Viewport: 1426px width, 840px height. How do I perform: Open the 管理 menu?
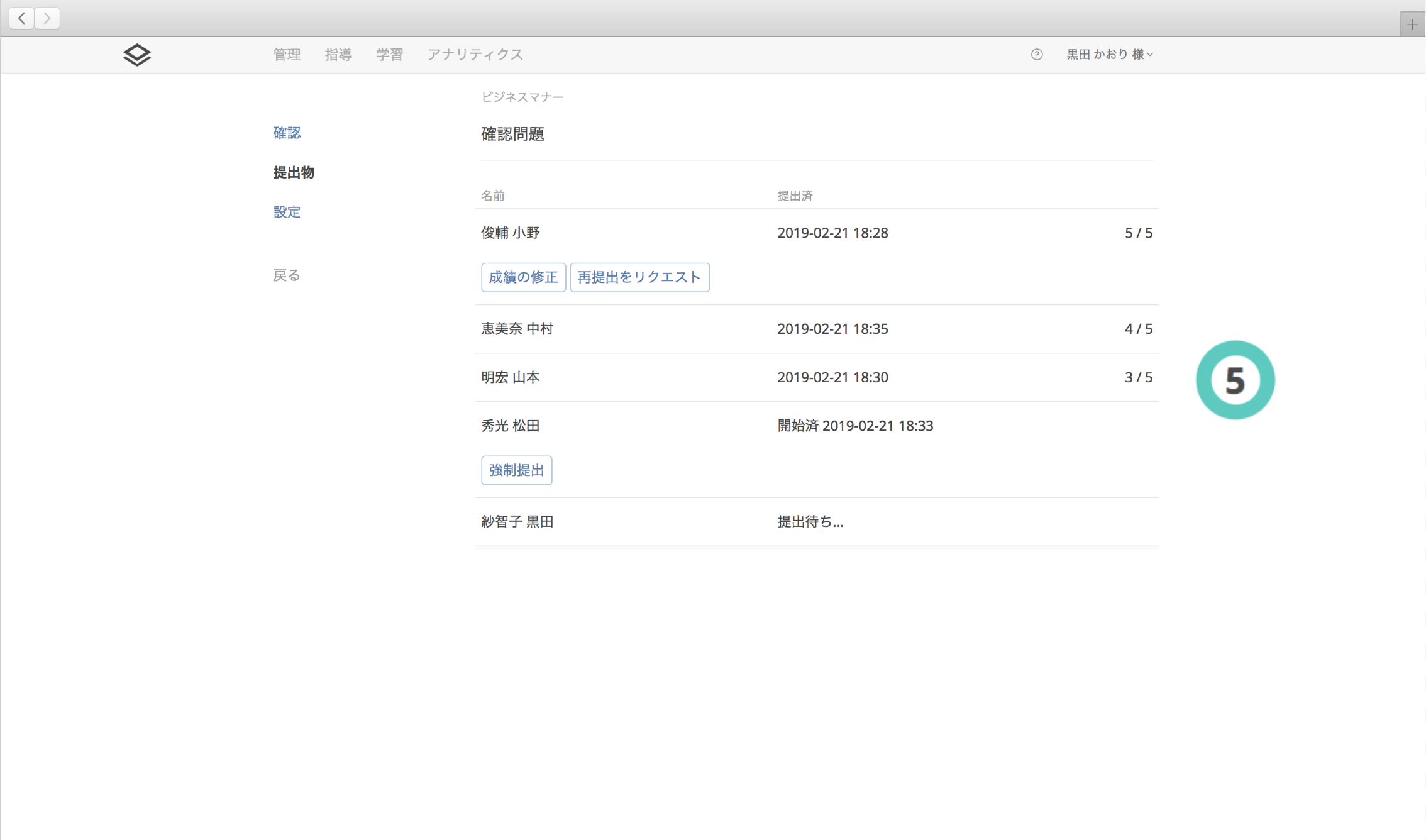point(287,55)
